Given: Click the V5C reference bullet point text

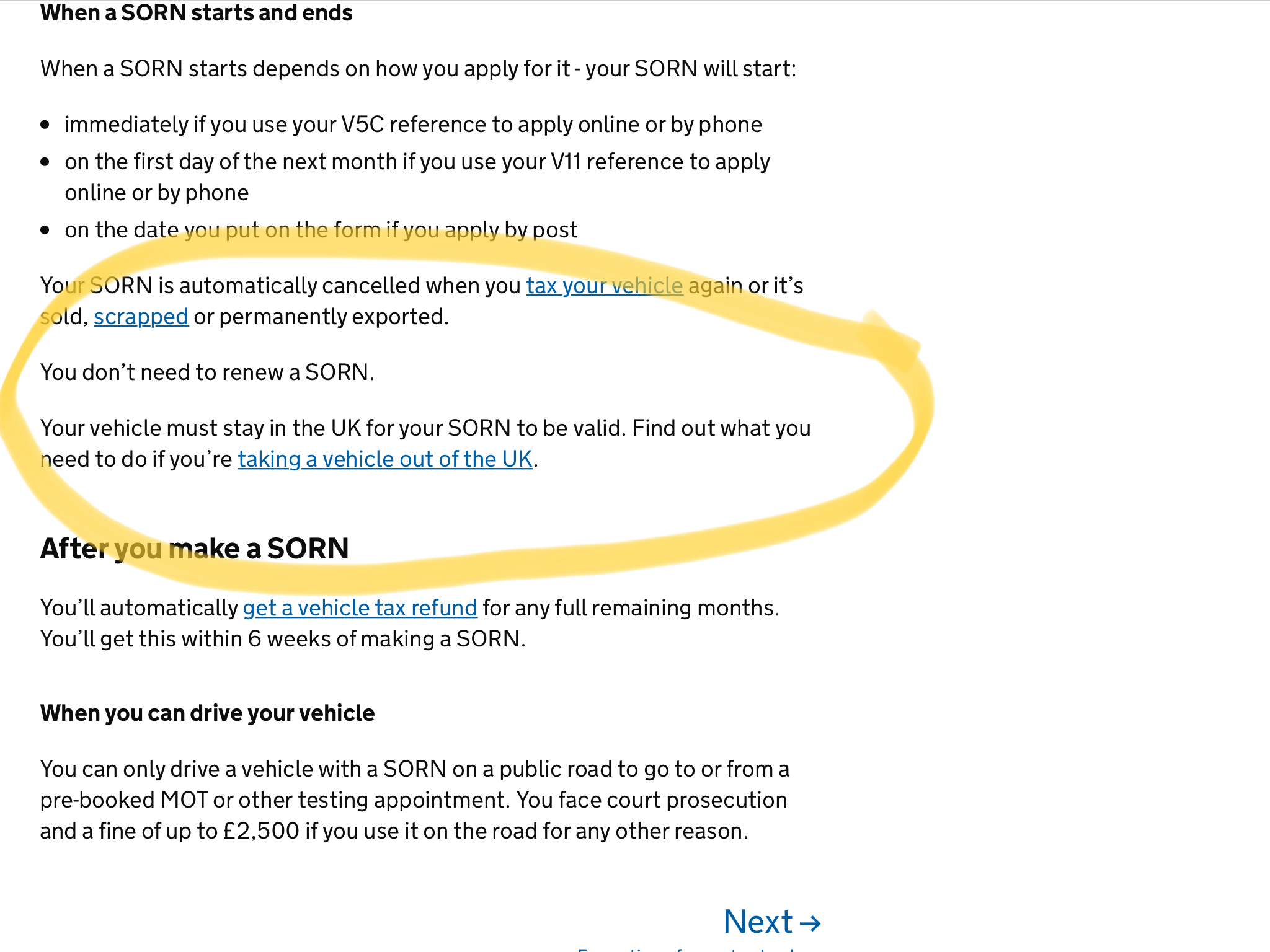Looking at the screenshot, I should tap(413, 125).
